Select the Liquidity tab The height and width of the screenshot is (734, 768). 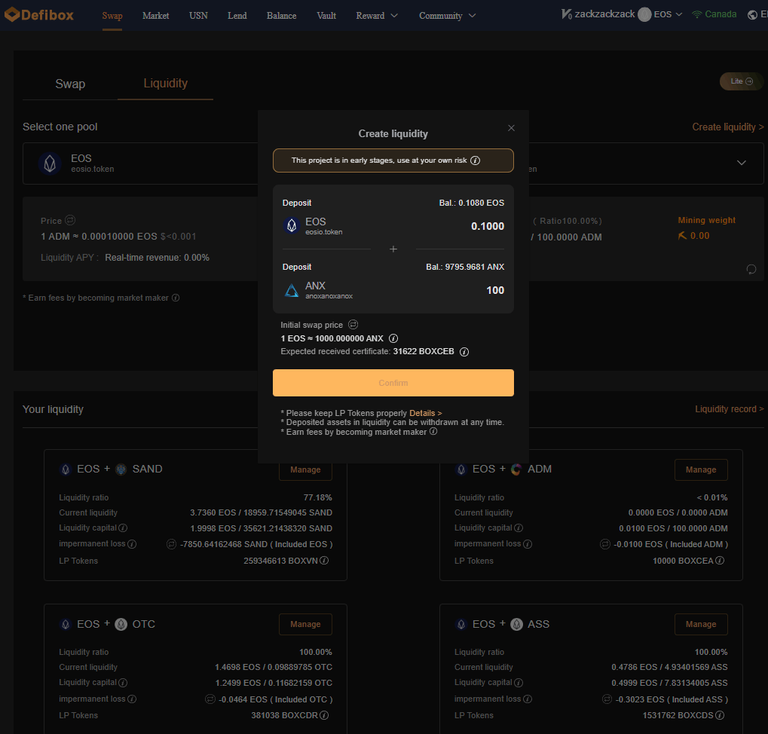pos(165,83)
